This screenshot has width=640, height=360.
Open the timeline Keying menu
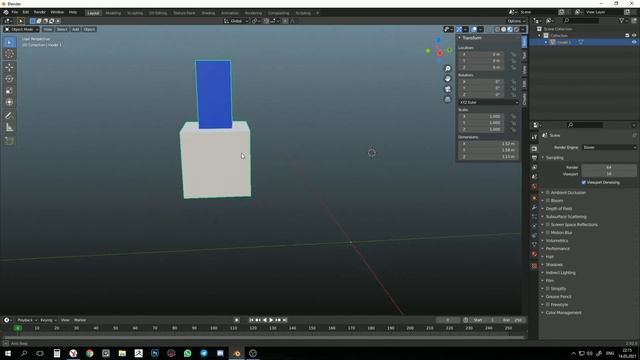[x=48, y=320]
